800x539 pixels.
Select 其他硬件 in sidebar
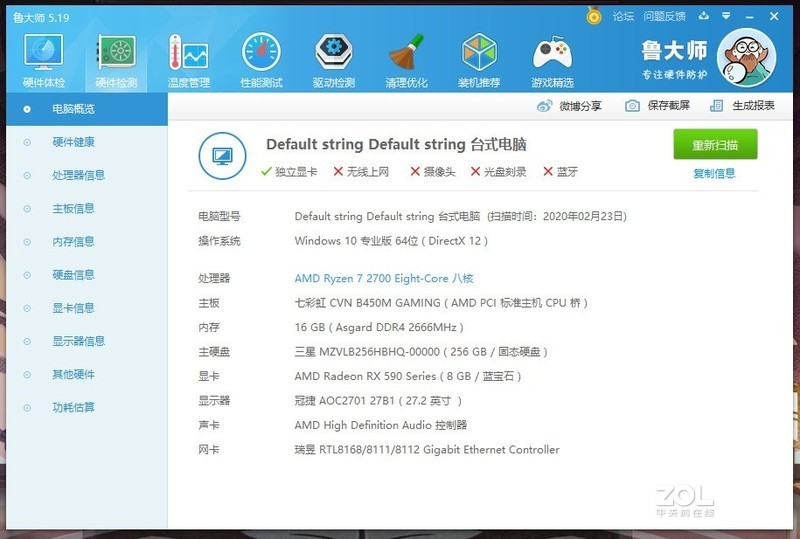click(87, 374)
